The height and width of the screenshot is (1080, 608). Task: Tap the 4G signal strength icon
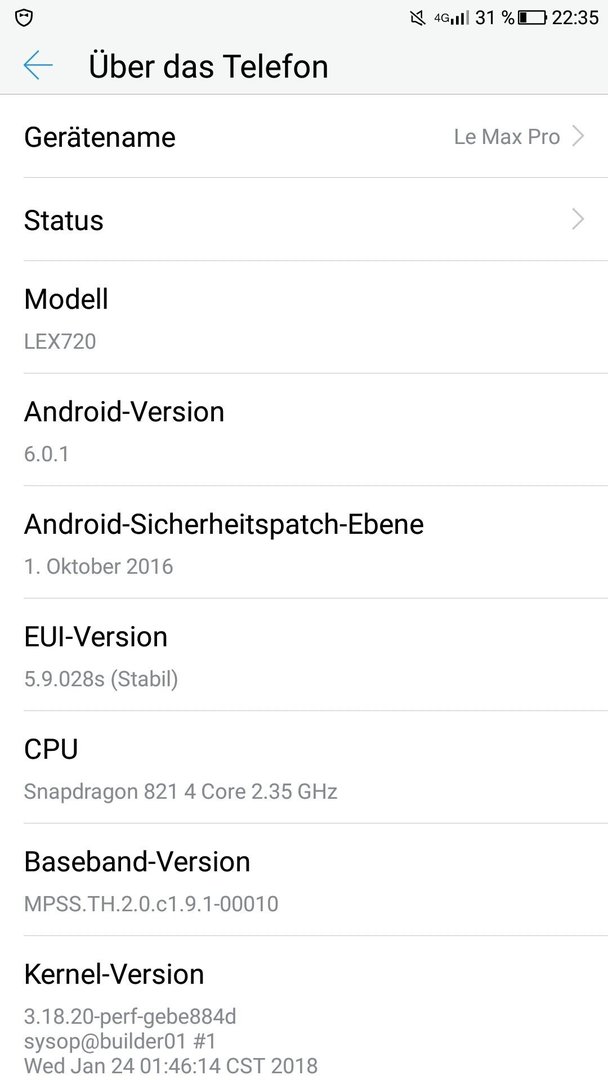[x=452, y=18]
